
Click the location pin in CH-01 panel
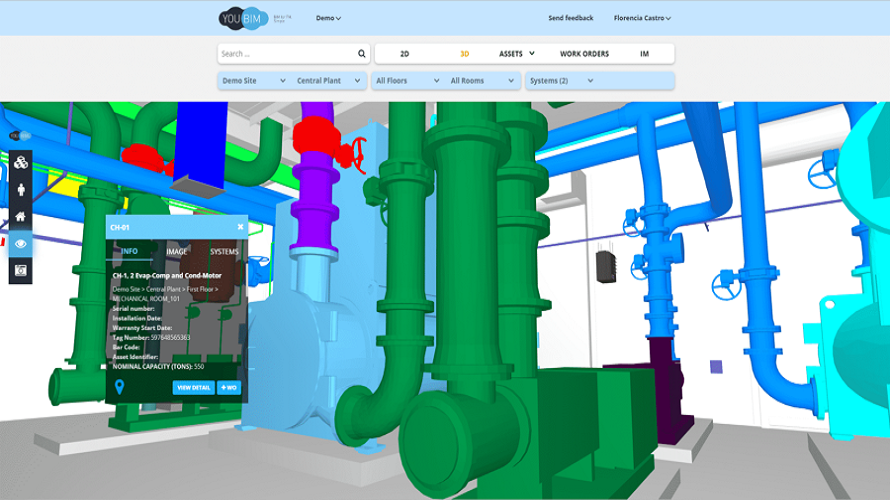click(x=121, y=387)
